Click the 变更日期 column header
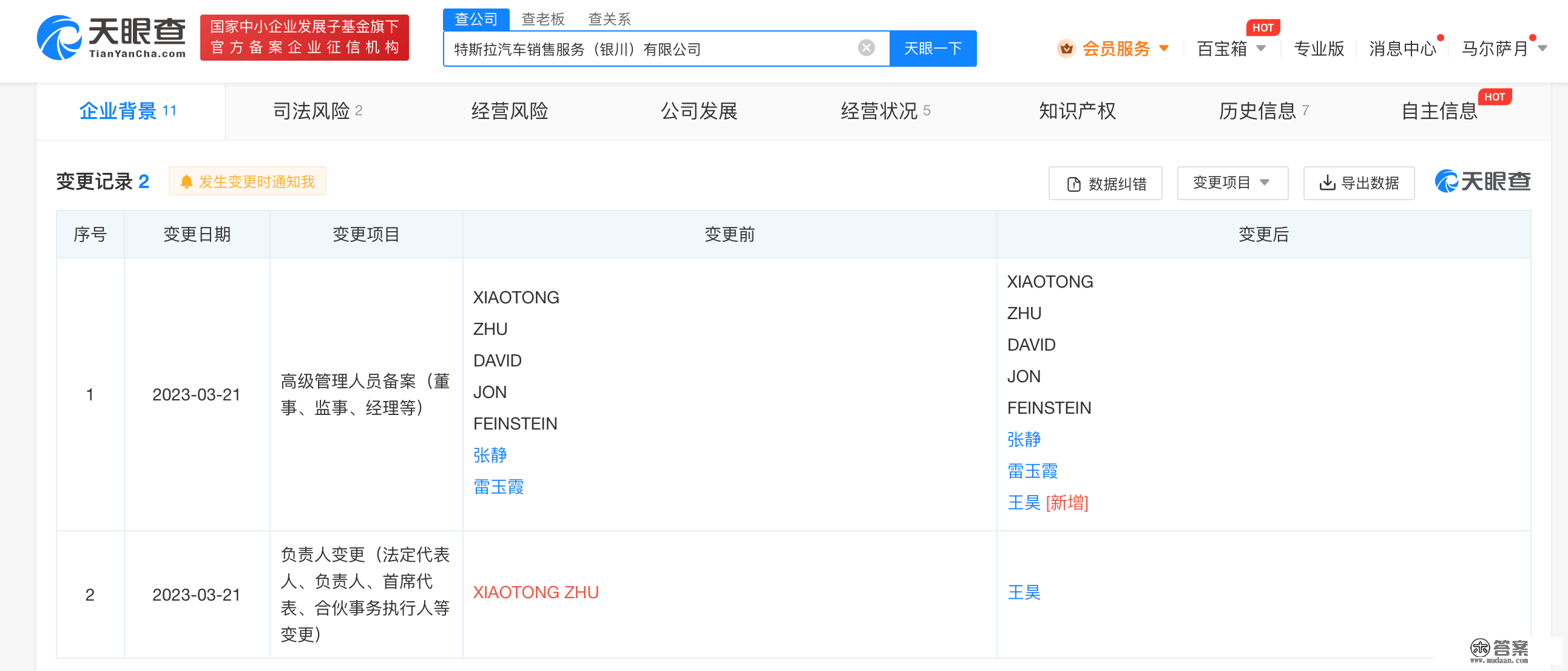The width and height of the screenshot is (1568, 671). tap(197, 234)
